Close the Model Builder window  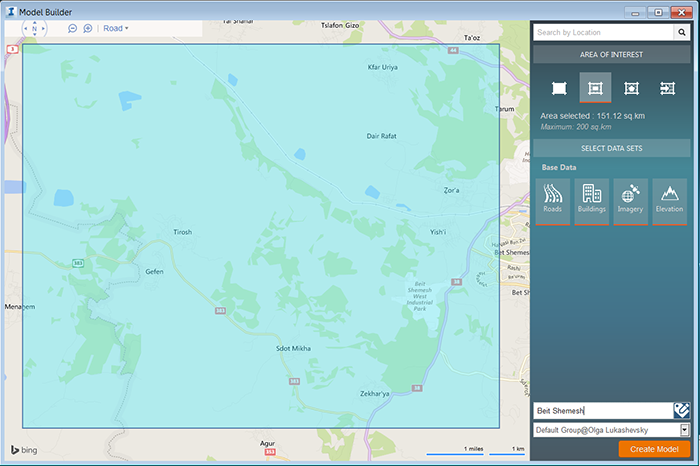681,12
